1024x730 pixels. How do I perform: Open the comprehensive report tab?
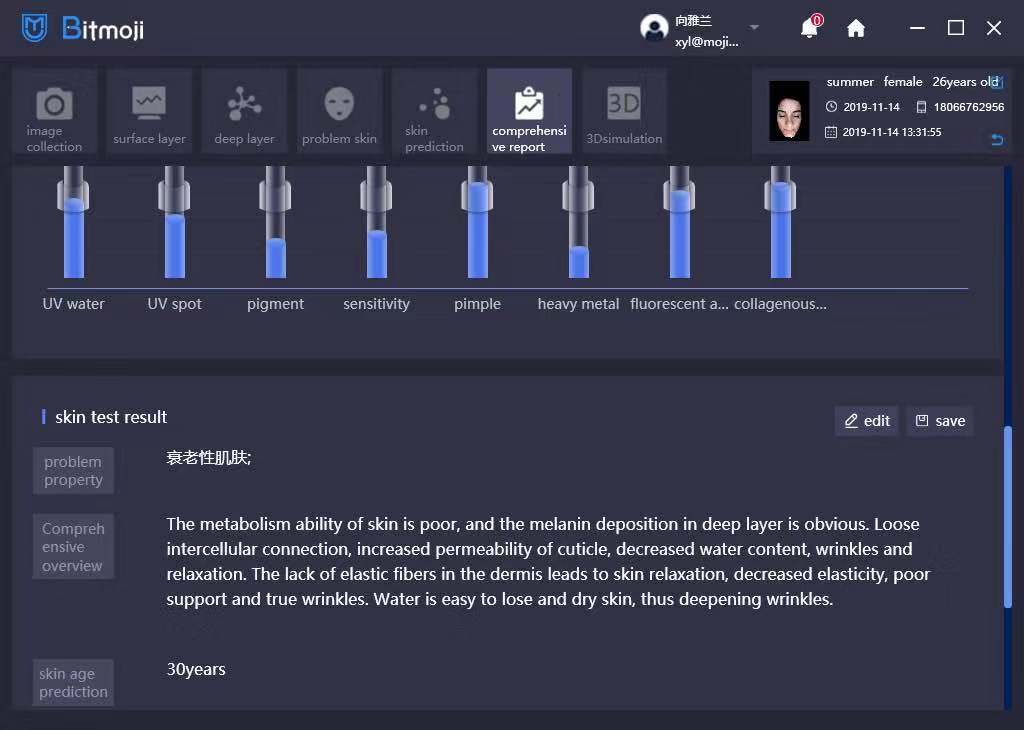click(530, 111)
